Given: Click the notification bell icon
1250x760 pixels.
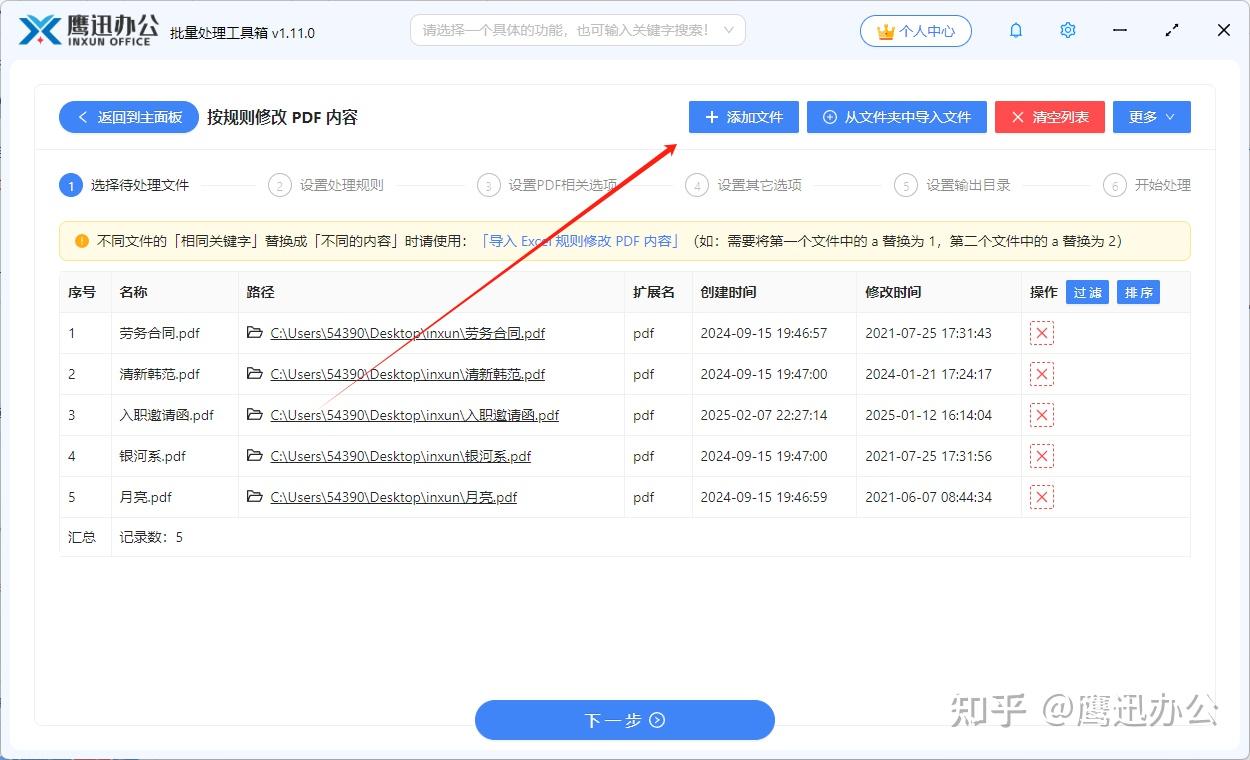Looking at the screenshot, I should coord(1016,31).
